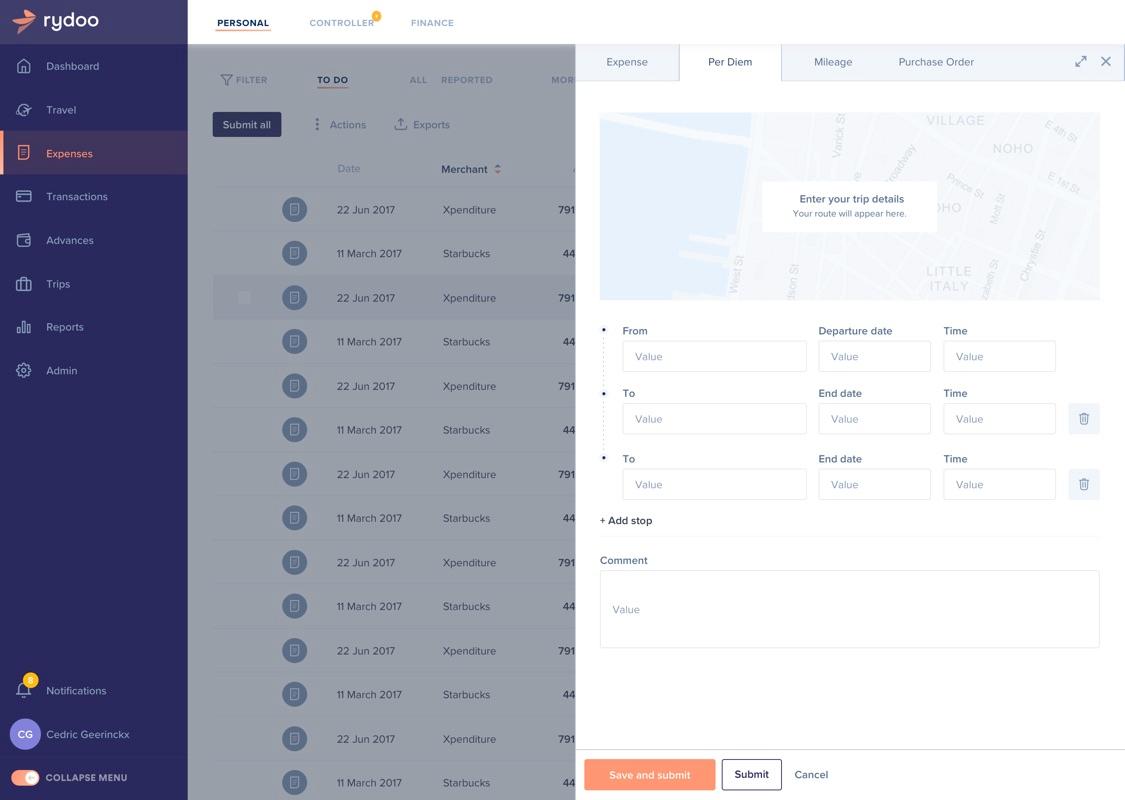Click the Notifications bell icon
The image size is (1125, 800).
24,690
